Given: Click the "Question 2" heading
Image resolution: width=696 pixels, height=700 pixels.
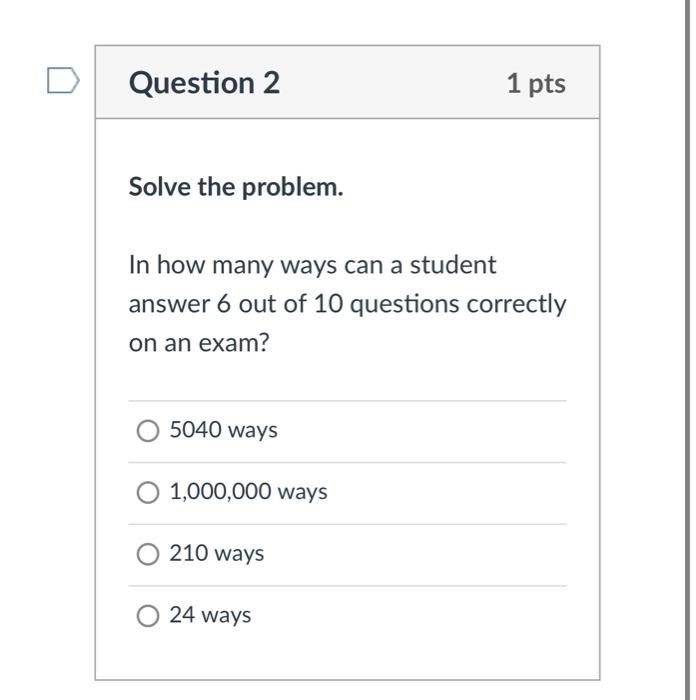Looking at the screenshot, I should tap(204, 82).
